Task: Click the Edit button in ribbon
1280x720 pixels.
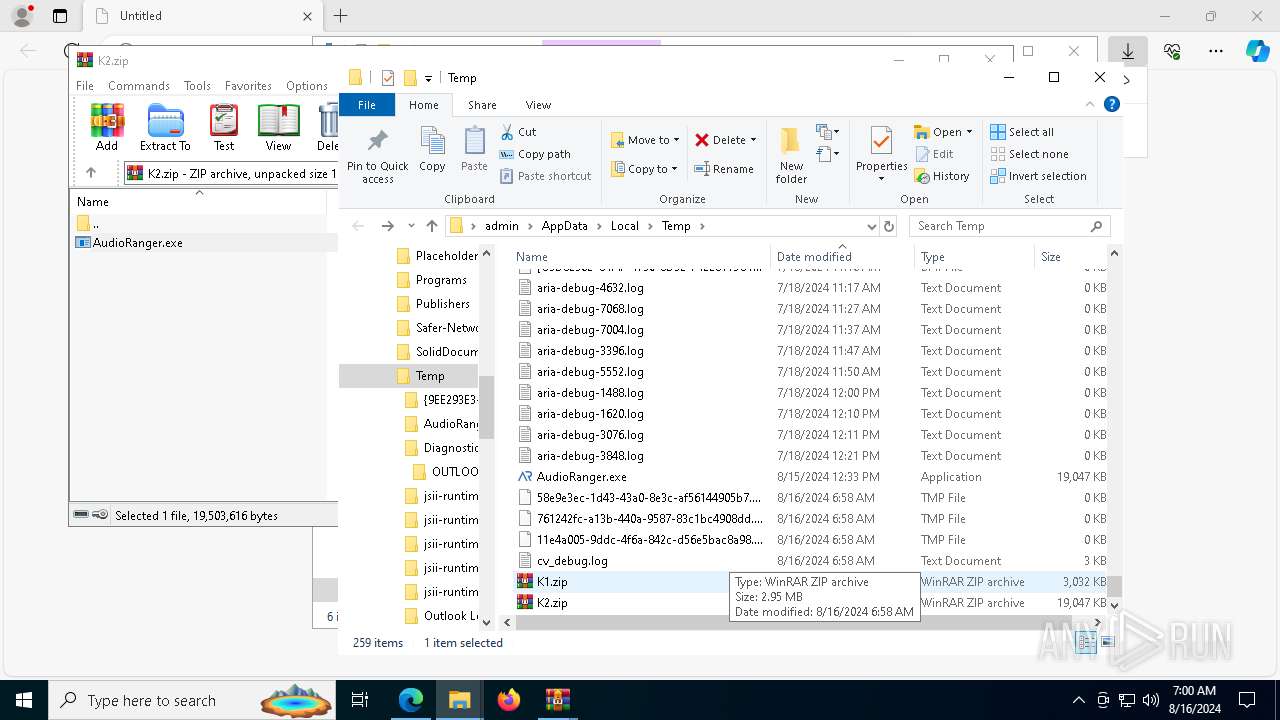Action: 934,154
